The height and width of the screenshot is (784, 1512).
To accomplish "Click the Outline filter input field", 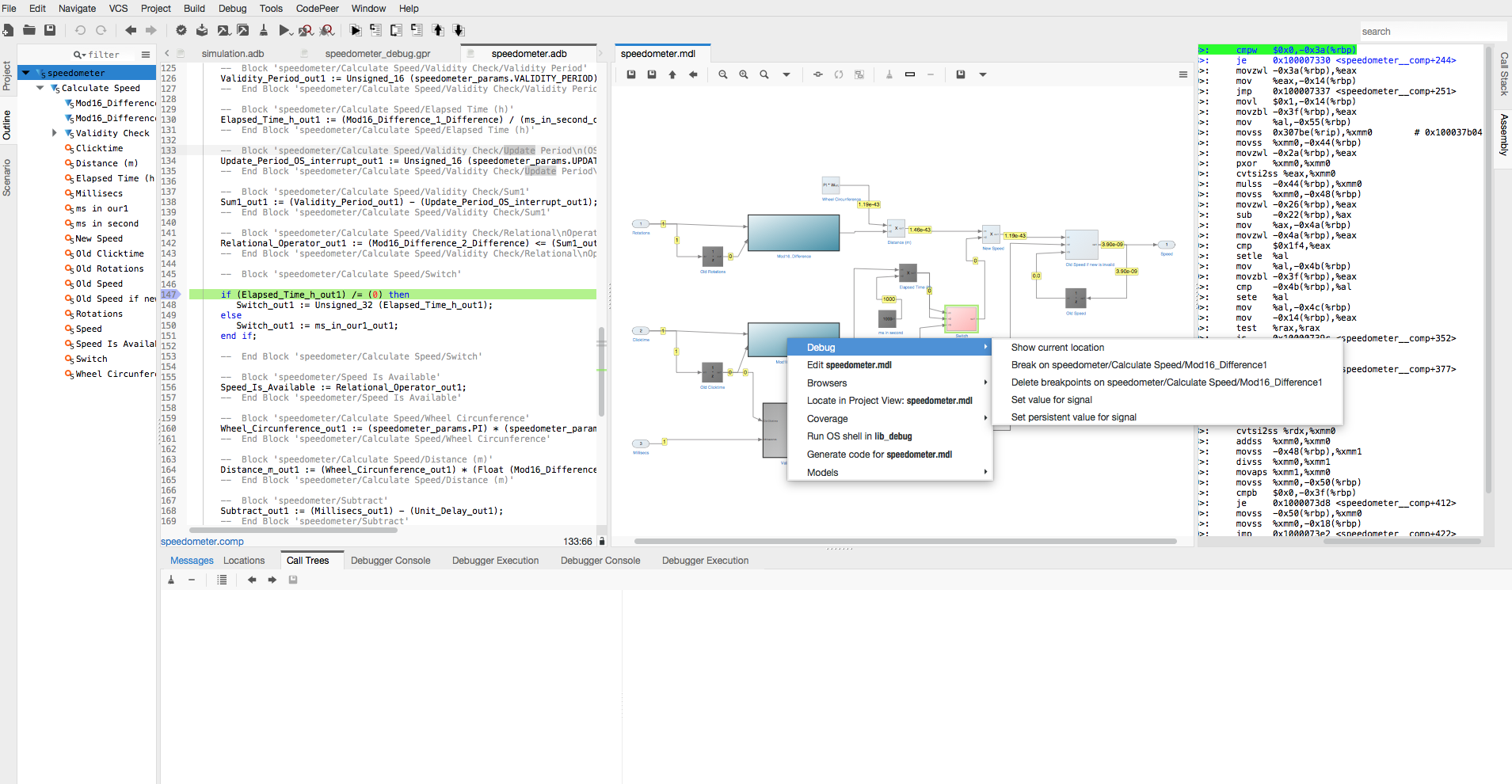I will pos(104,55).
